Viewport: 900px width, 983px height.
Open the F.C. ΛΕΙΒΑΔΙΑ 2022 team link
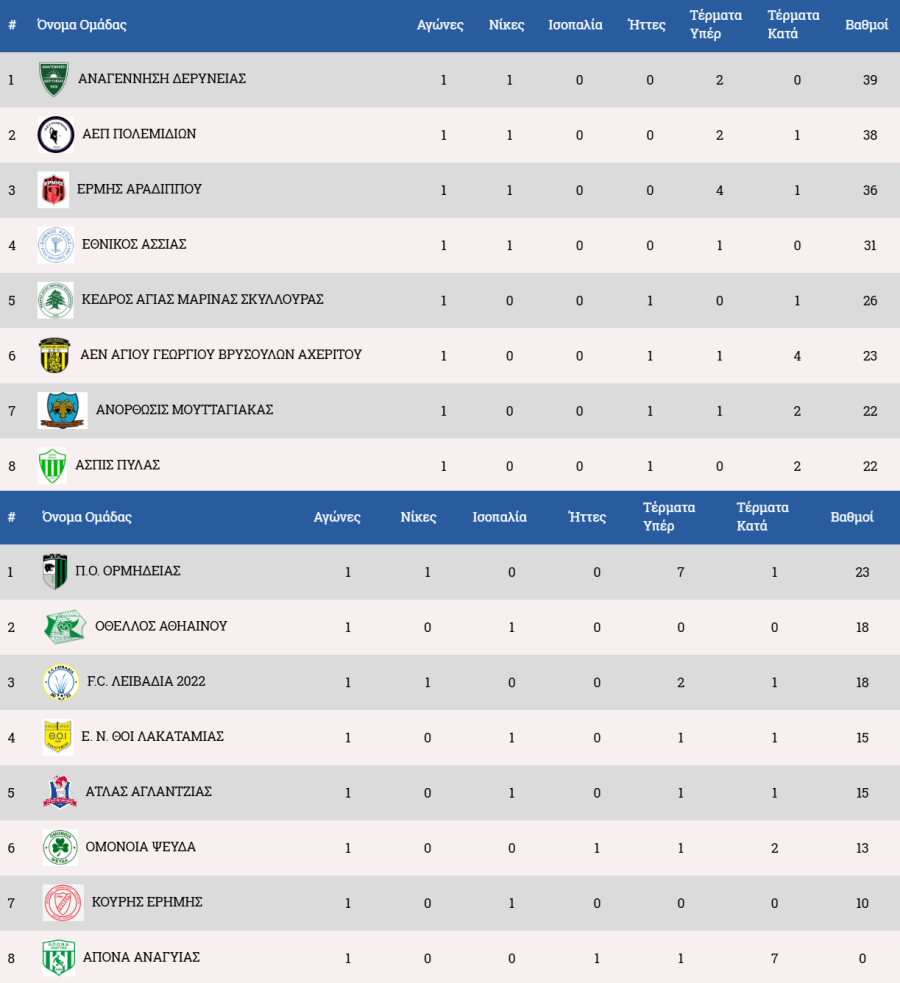[146, 681]
